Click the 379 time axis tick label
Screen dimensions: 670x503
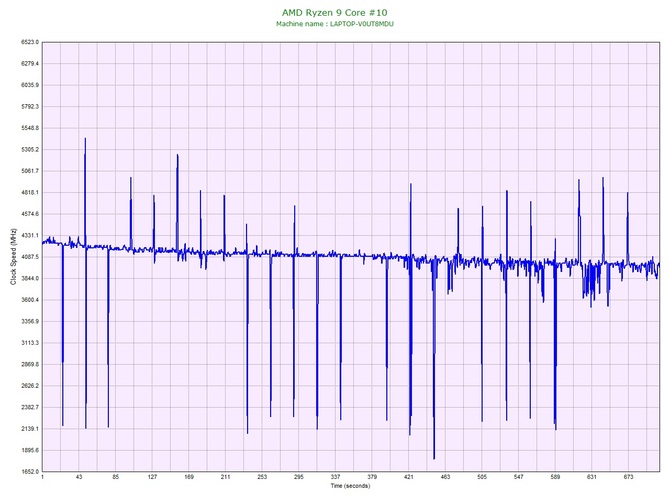point(372,477)
